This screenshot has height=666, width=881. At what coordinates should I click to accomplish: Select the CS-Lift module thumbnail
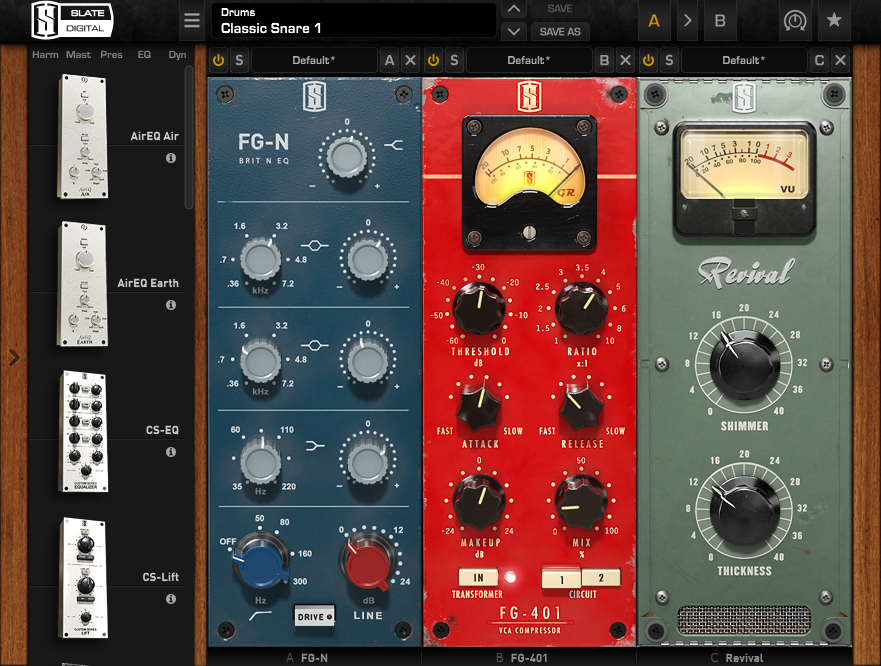tap(83, 577)
